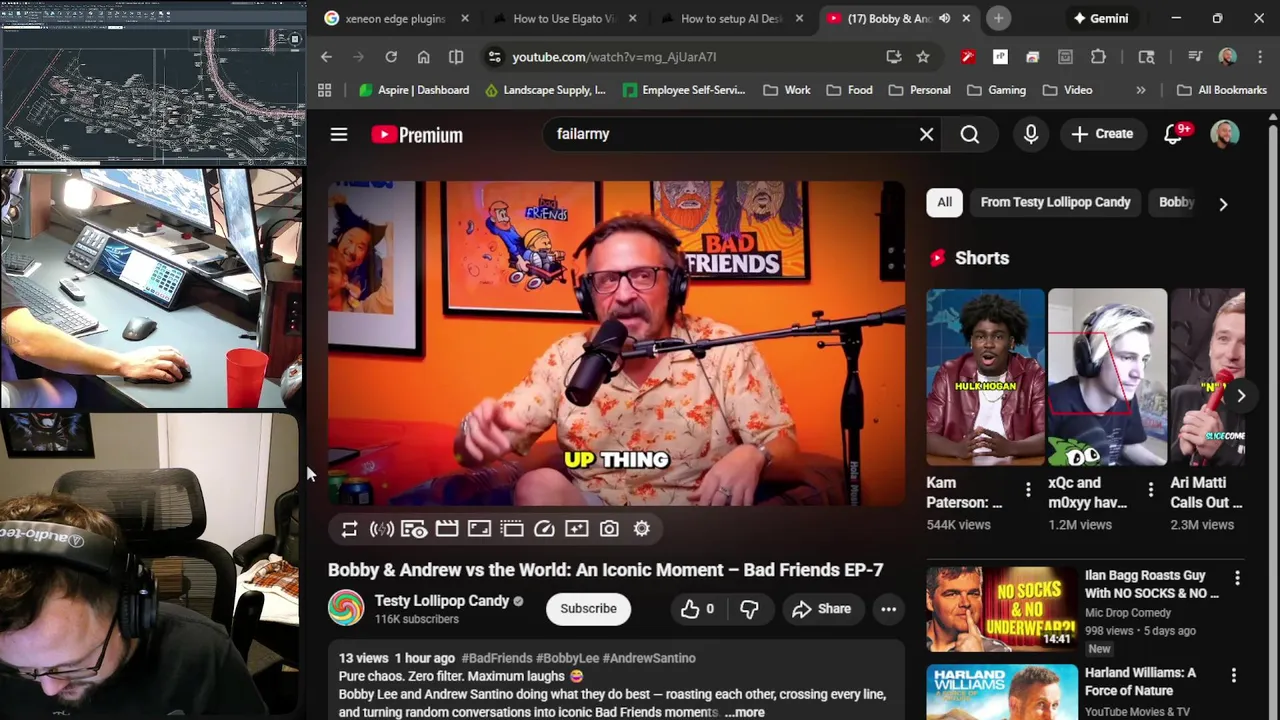Image resolution: width=1280 pixels, height=720 pixels.
Task: Switch to How to setup AI Desk tab
Action: [x=730, y=18]
